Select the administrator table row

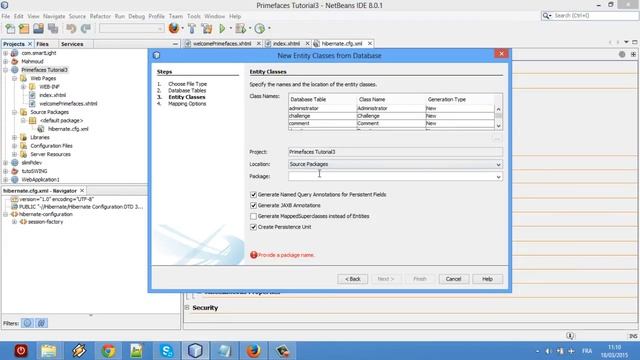391,109
